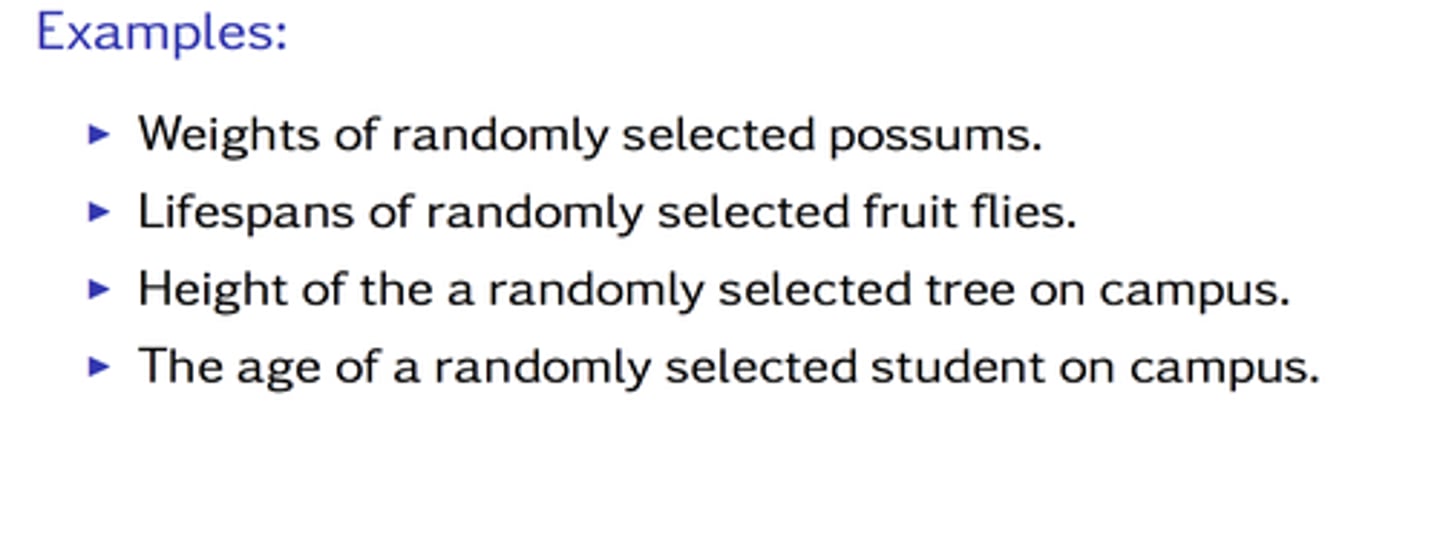
Task: Click "randomly" in the tree height line
Action: tap(595, 292)
